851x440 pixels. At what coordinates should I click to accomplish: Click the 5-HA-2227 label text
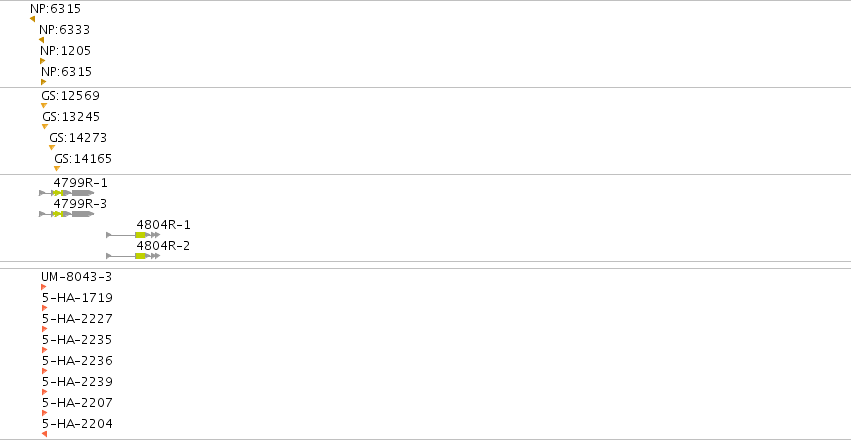(77, 318)
